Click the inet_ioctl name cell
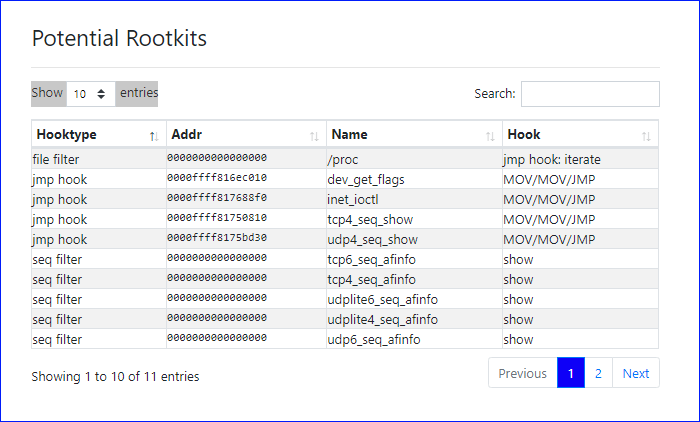 coord(353,199)
